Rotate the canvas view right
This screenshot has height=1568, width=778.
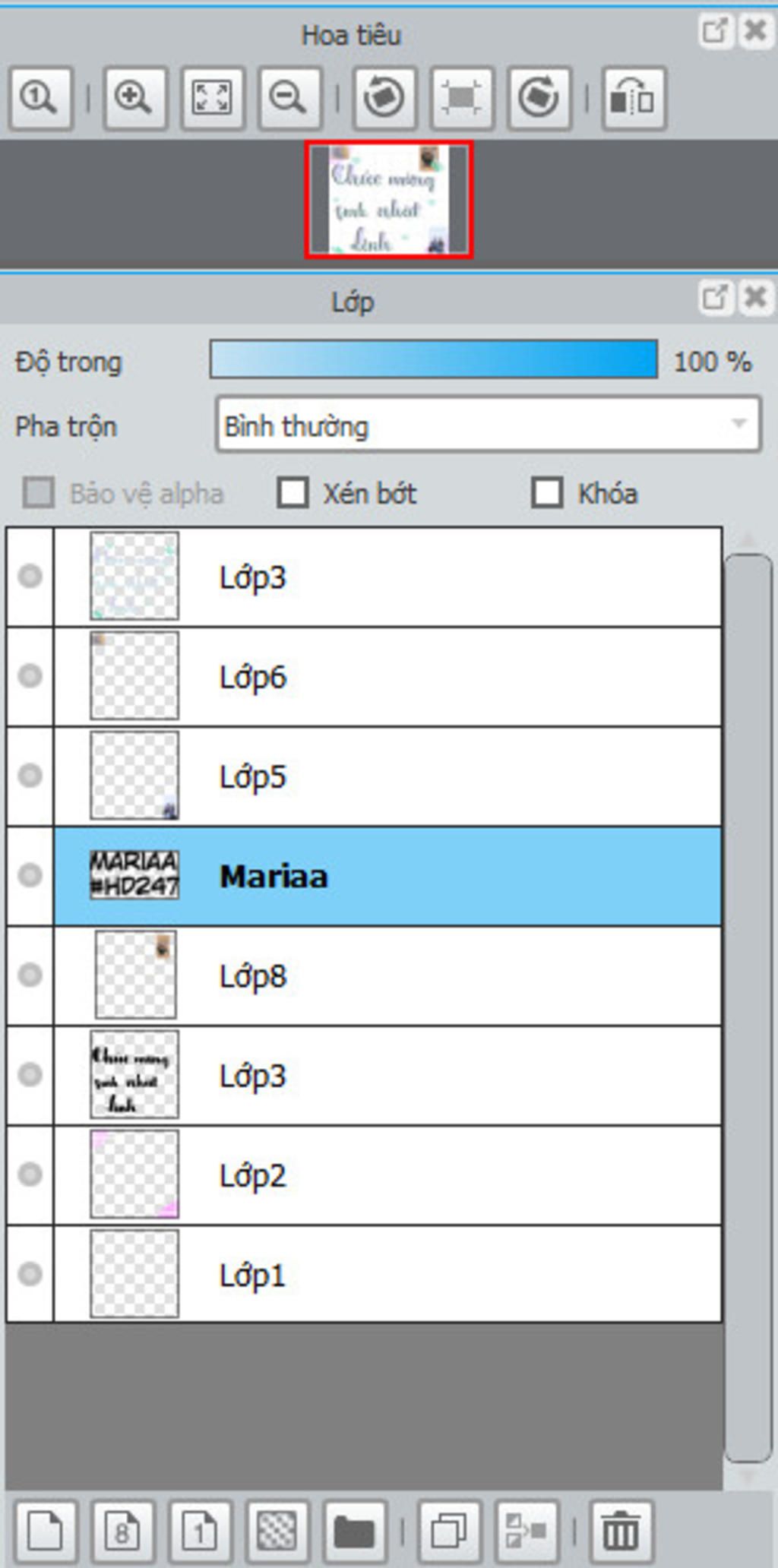click(x=539, y=98)
